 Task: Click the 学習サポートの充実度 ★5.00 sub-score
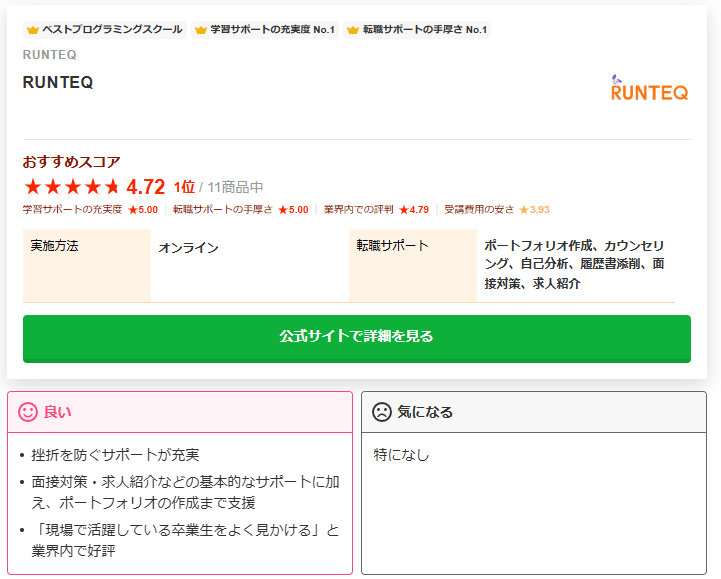[x=90, y=210]
